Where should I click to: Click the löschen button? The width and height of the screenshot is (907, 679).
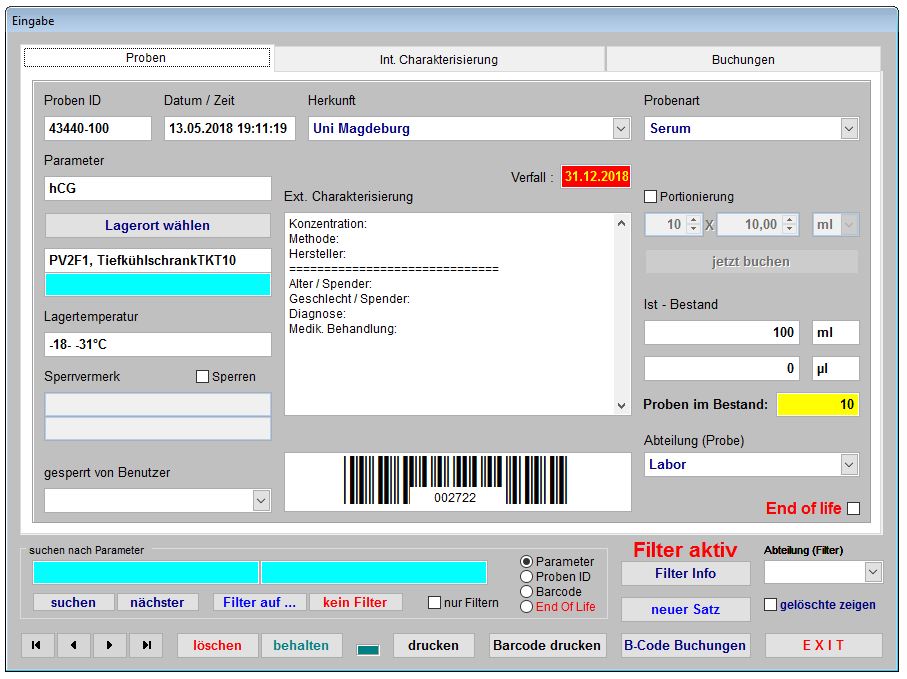coord(217,645)
